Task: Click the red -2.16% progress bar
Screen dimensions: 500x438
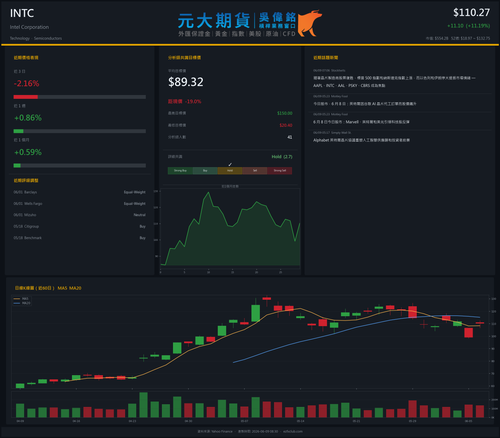Action: pyautogui.click(x=80, y=97)
